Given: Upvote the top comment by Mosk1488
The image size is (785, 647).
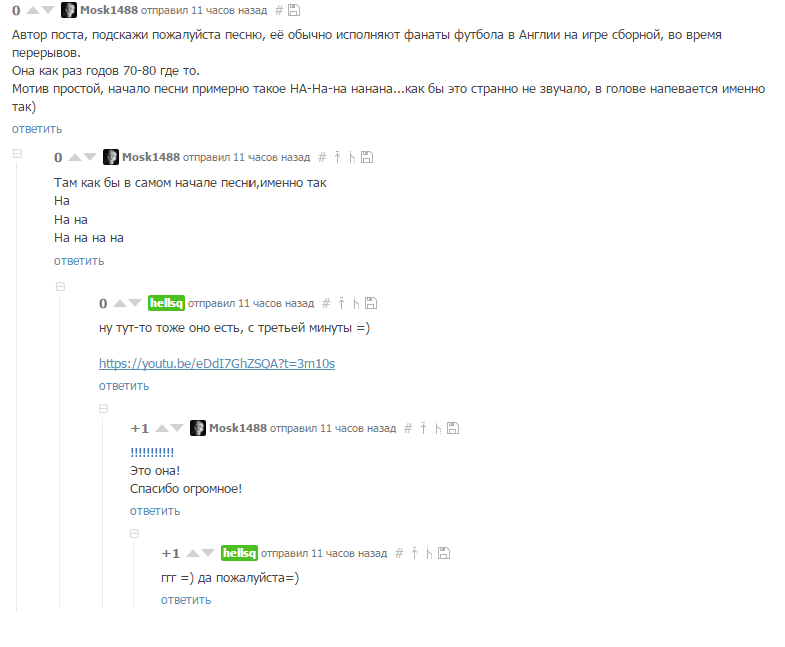Looking at the screenshot, I should click(x=33, y=10).
